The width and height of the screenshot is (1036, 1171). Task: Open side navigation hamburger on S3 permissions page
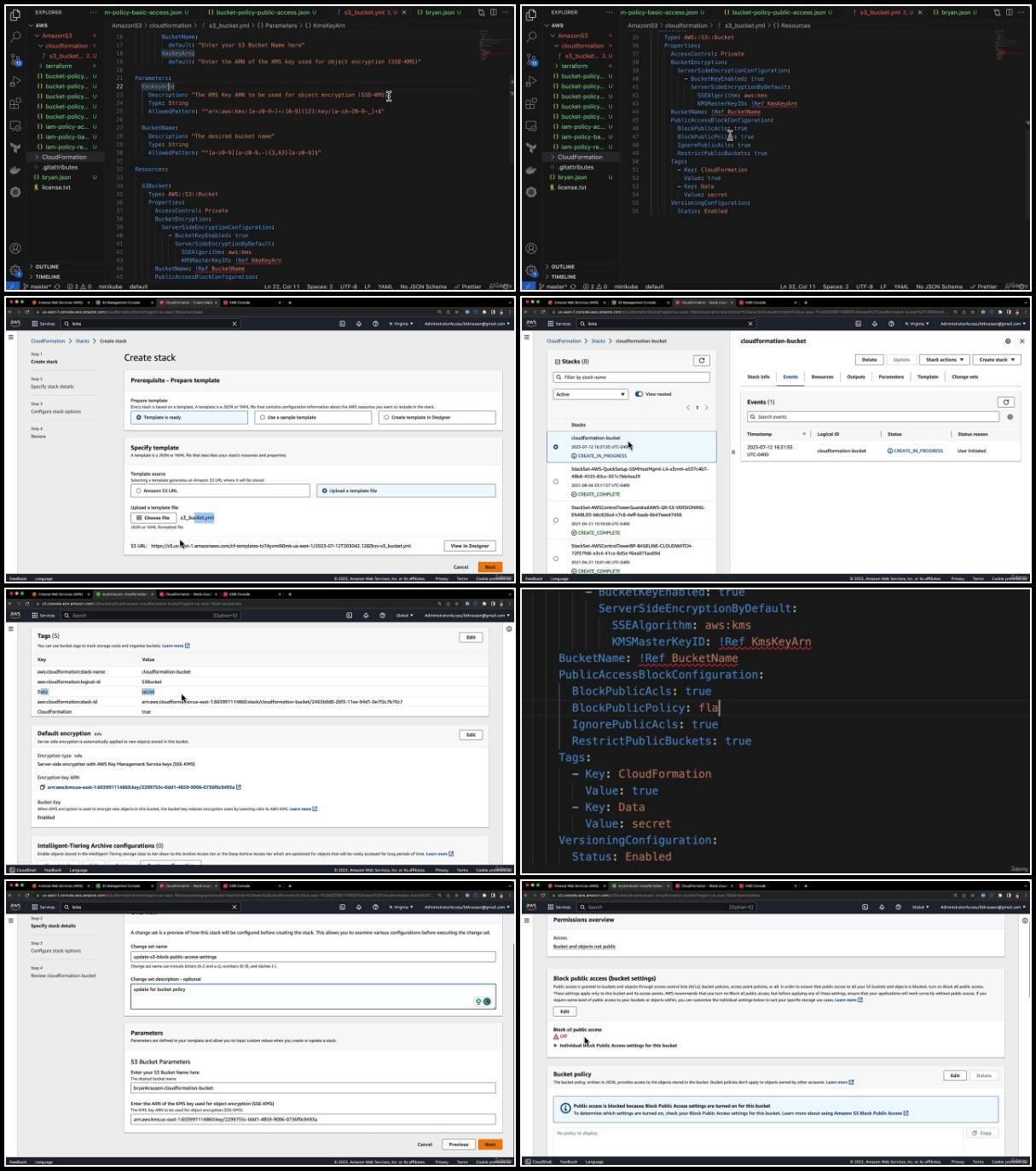[527, 921]
